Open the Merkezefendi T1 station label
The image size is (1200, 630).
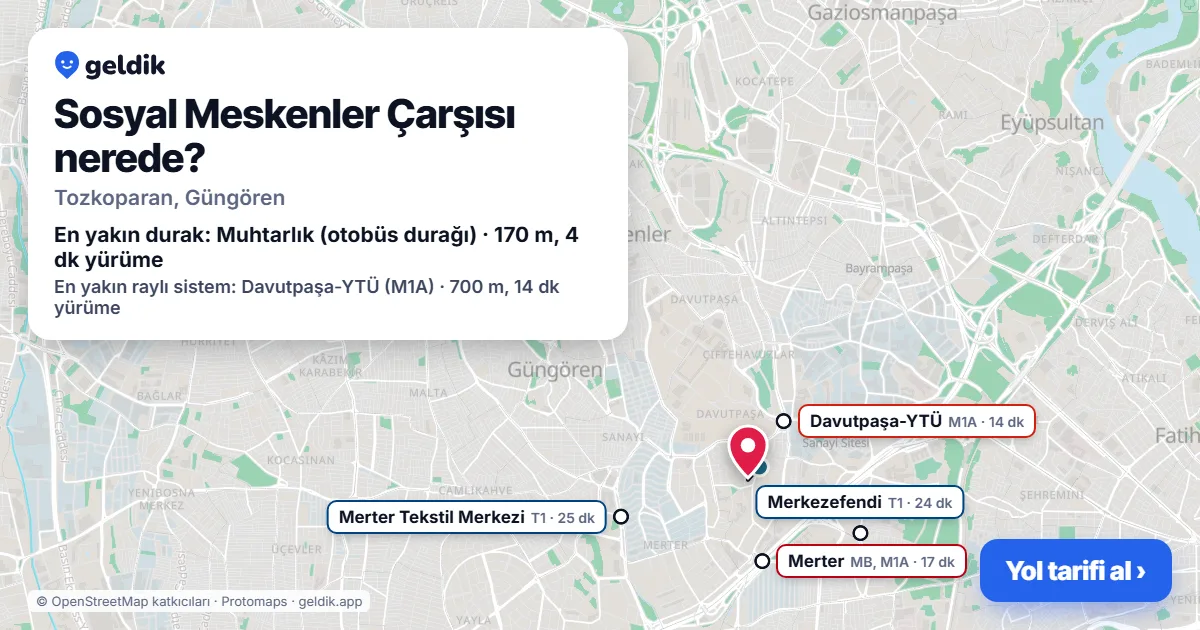(860, 502)
